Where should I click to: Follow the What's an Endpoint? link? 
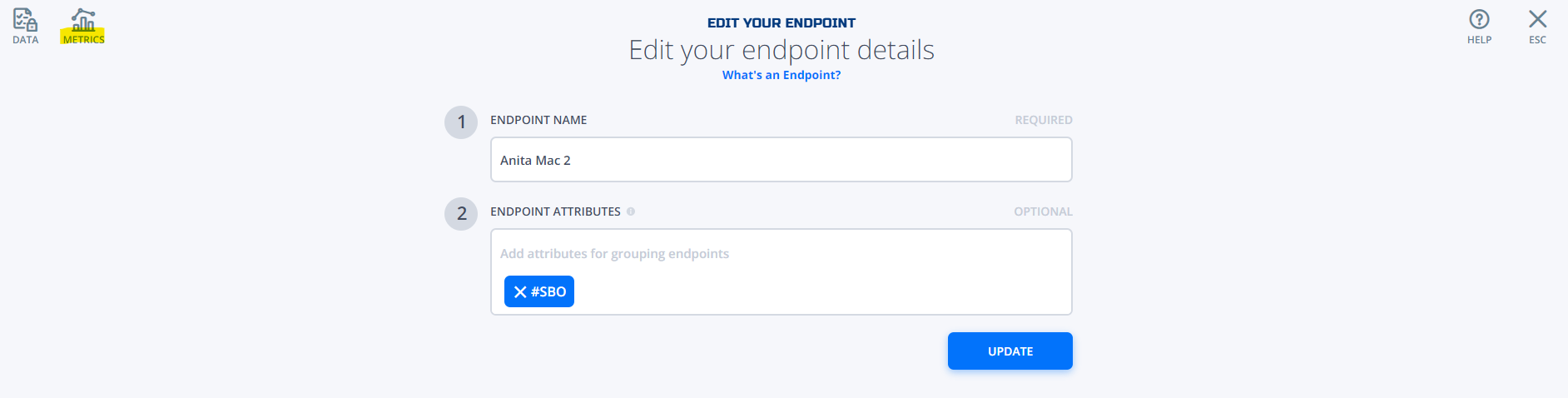782,75
